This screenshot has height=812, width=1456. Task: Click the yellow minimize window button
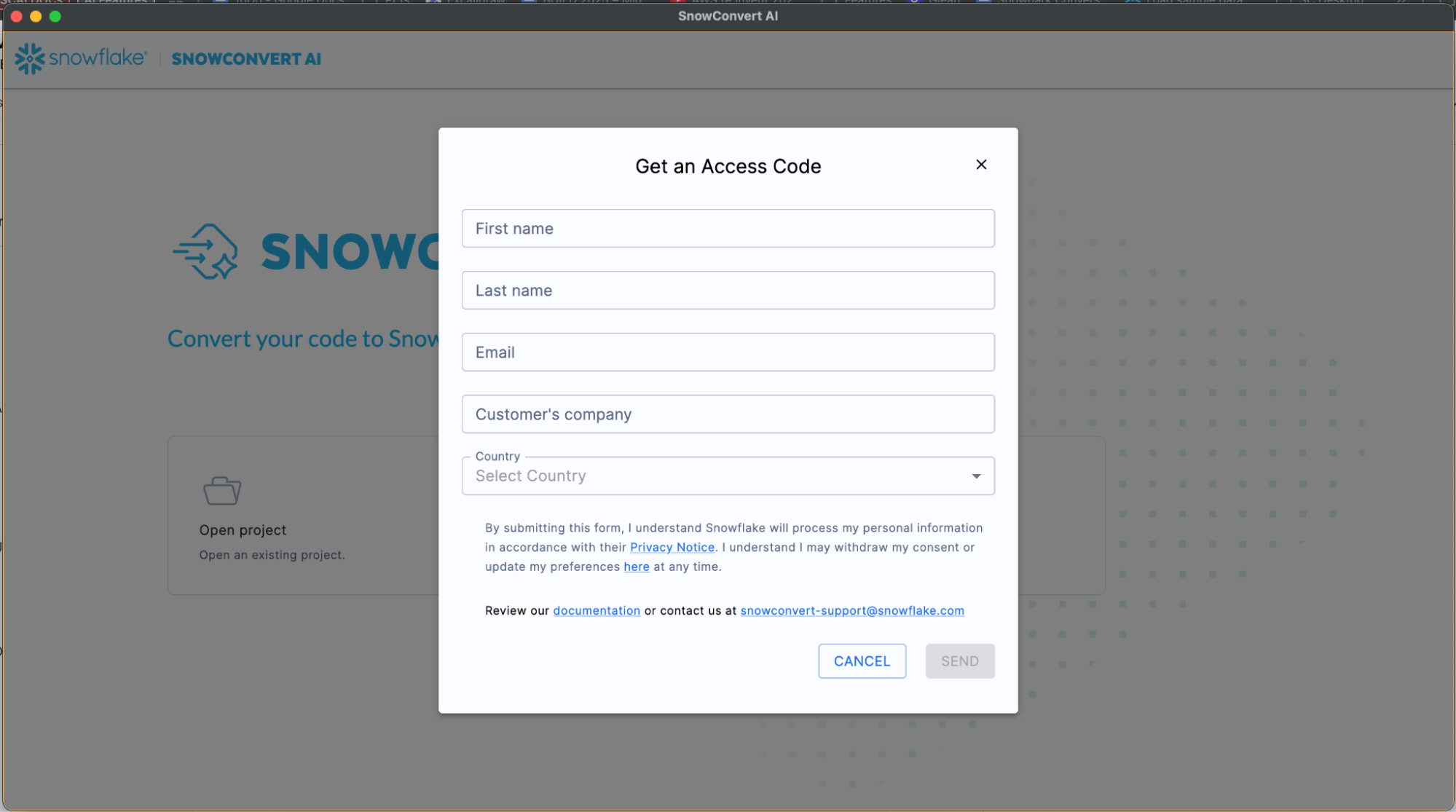coord(36,16)
